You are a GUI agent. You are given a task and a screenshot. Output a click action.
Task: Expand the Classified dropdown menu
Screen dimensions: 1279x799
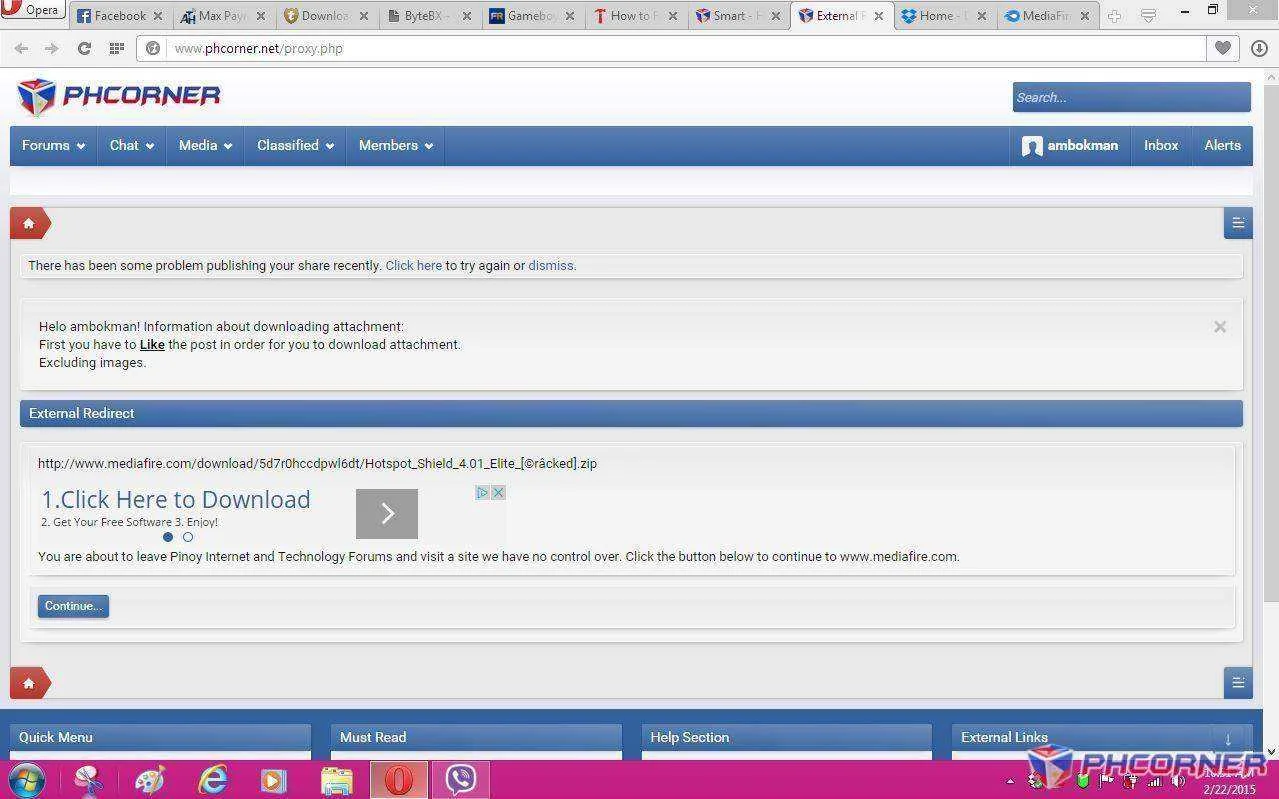(295, 146)
